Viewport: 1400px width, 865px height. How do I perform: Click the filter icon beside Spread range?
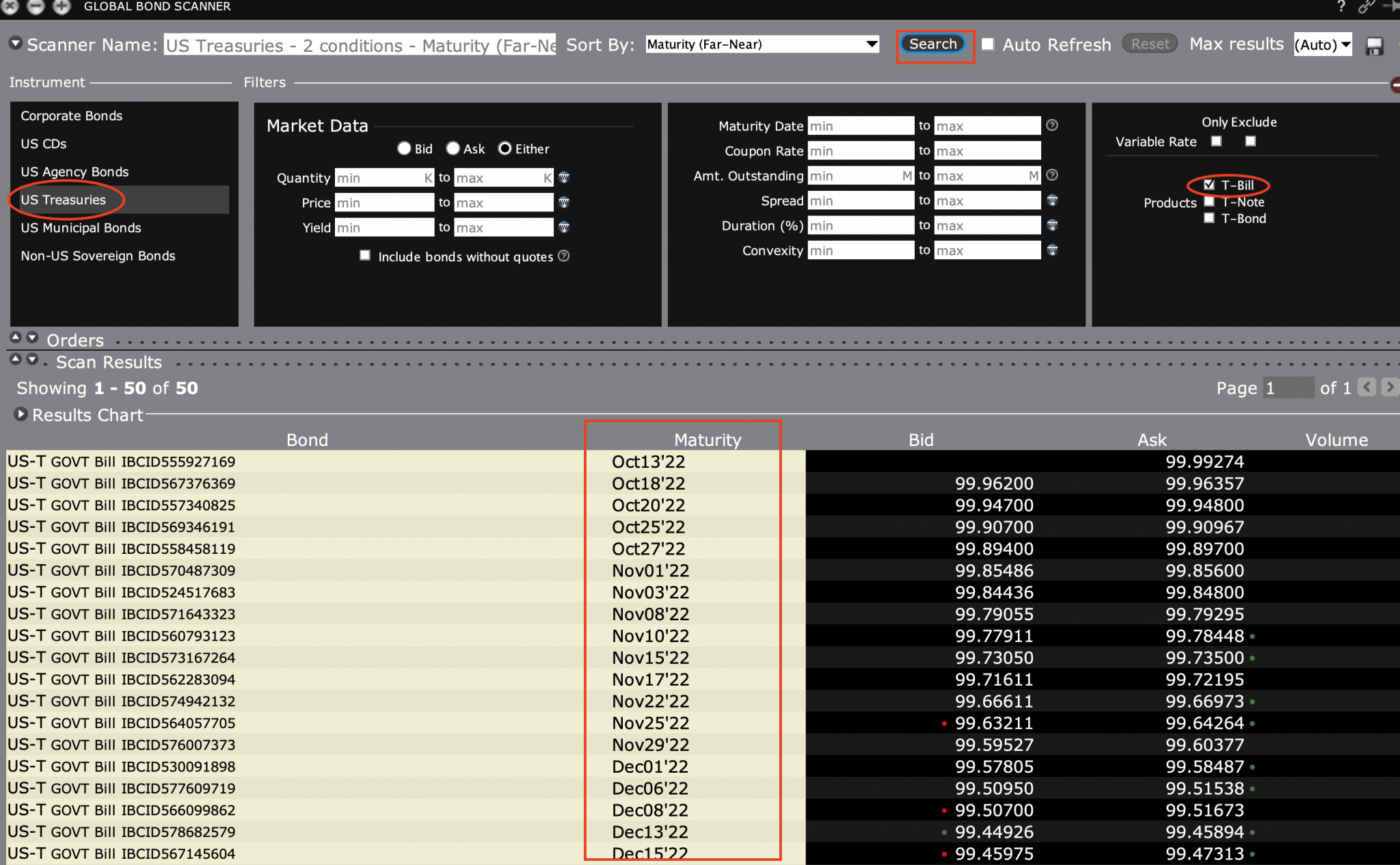(x=1052, y=200)
